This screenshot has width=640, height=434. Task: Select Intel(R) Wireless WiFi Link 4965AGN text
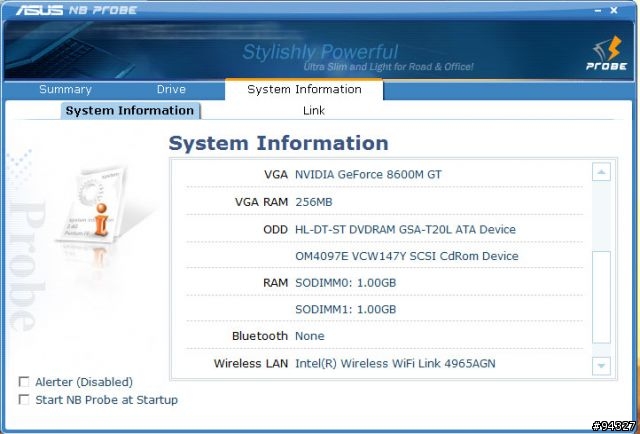click(x=395, y=363)
